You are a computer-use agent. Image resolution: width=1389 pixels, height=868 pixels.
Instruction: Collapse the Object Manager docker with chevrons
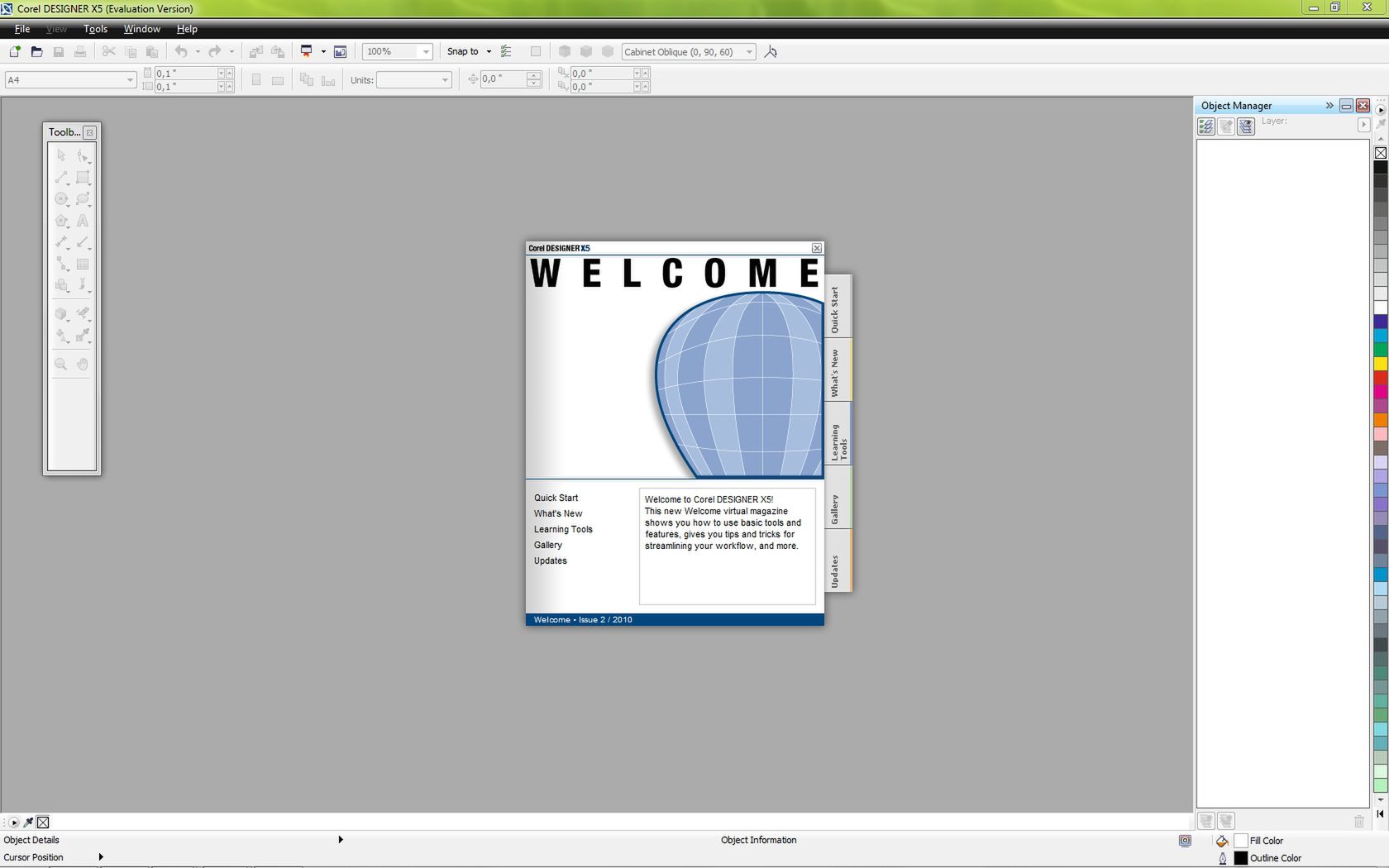(1329, 106)
